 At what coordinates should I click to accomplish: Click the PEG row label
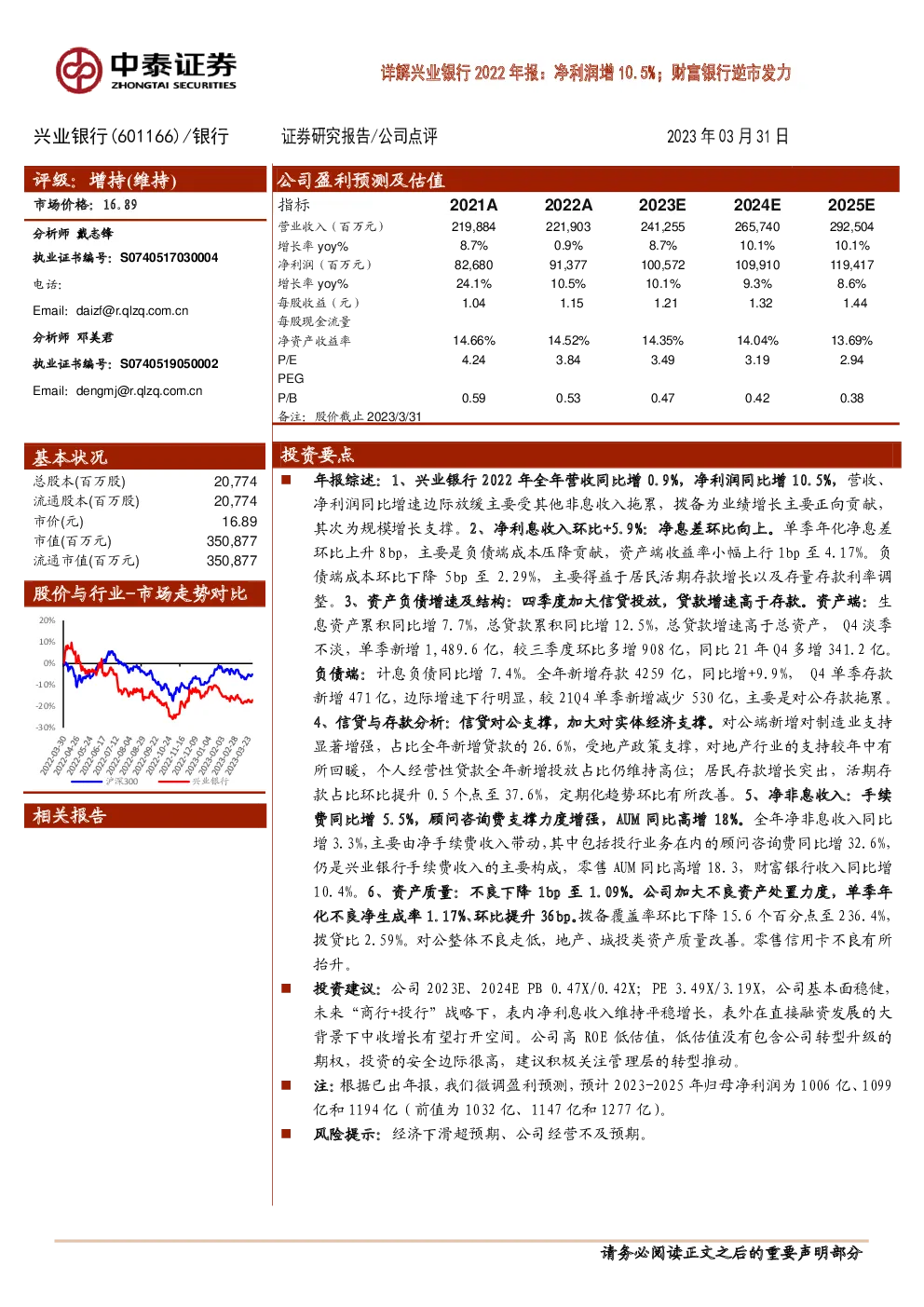click(291, 379)
